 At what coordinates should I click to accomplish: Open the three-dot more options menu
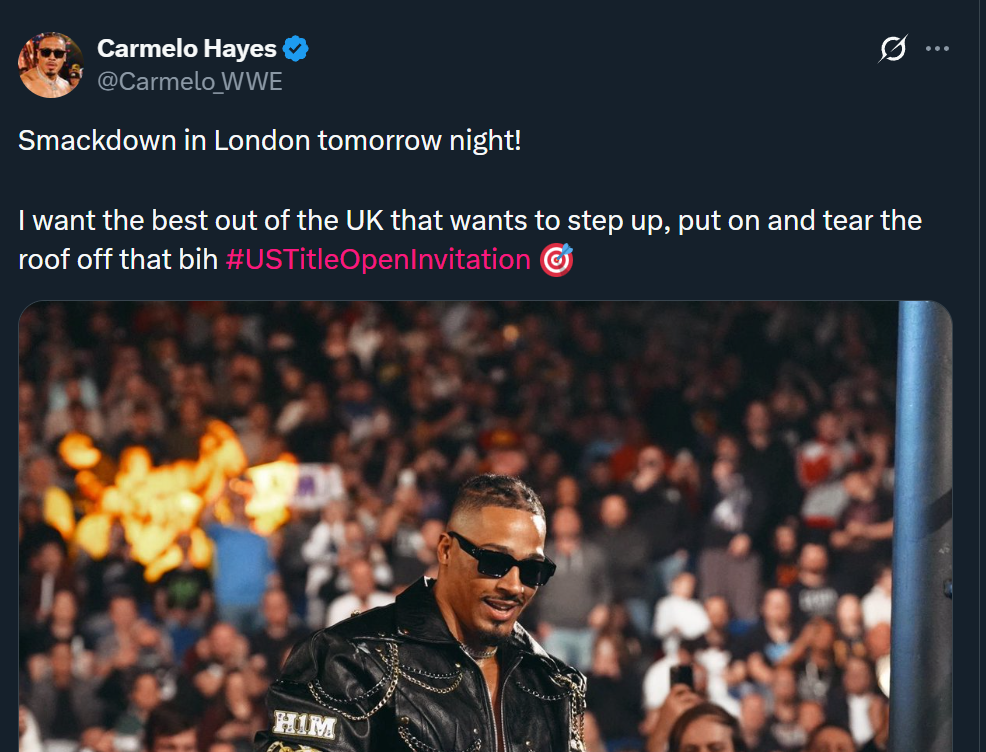point(937,48)
